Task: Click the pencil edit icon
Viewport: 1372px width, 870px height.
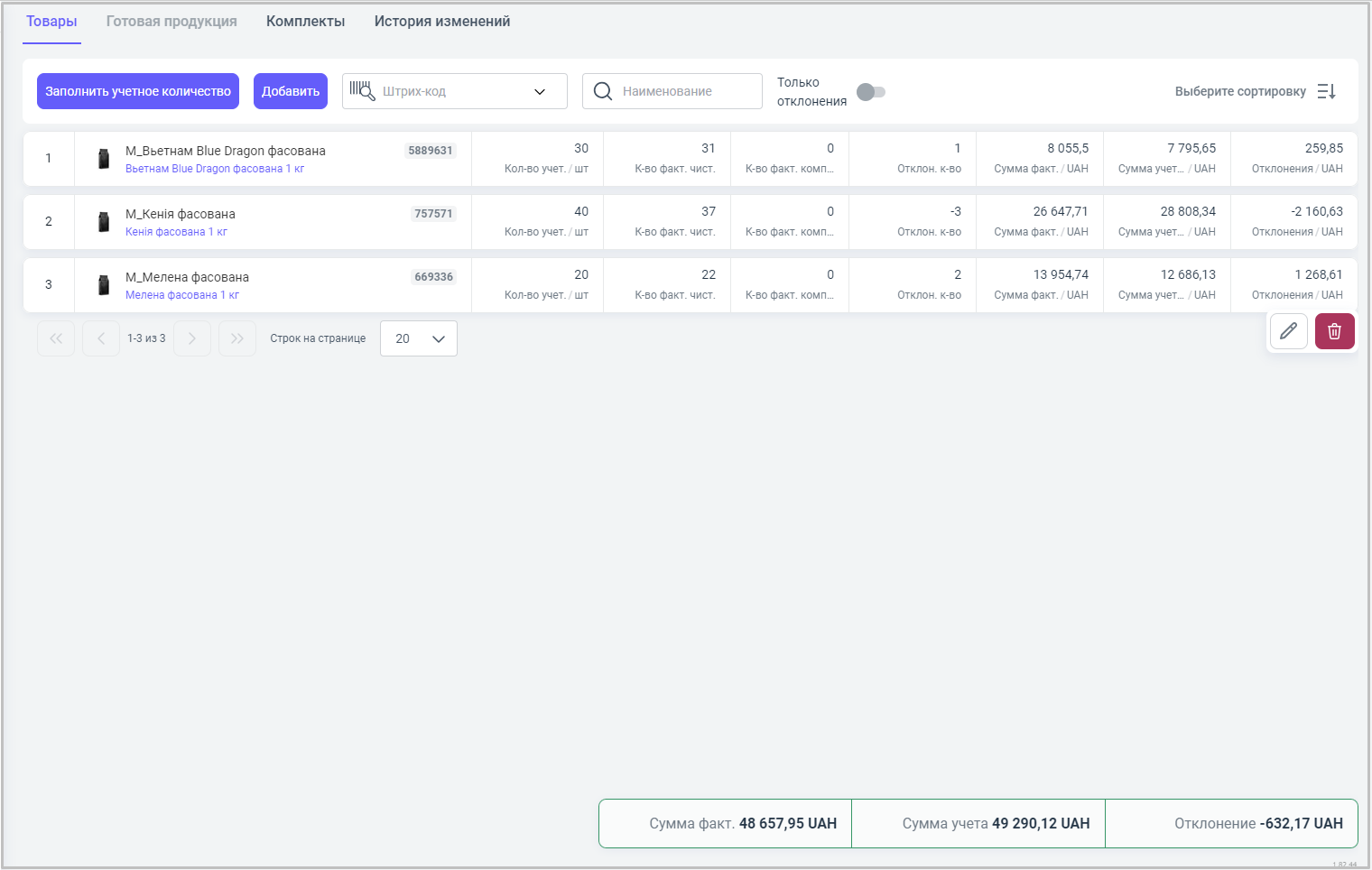Action: click(x=1288, y=331)
